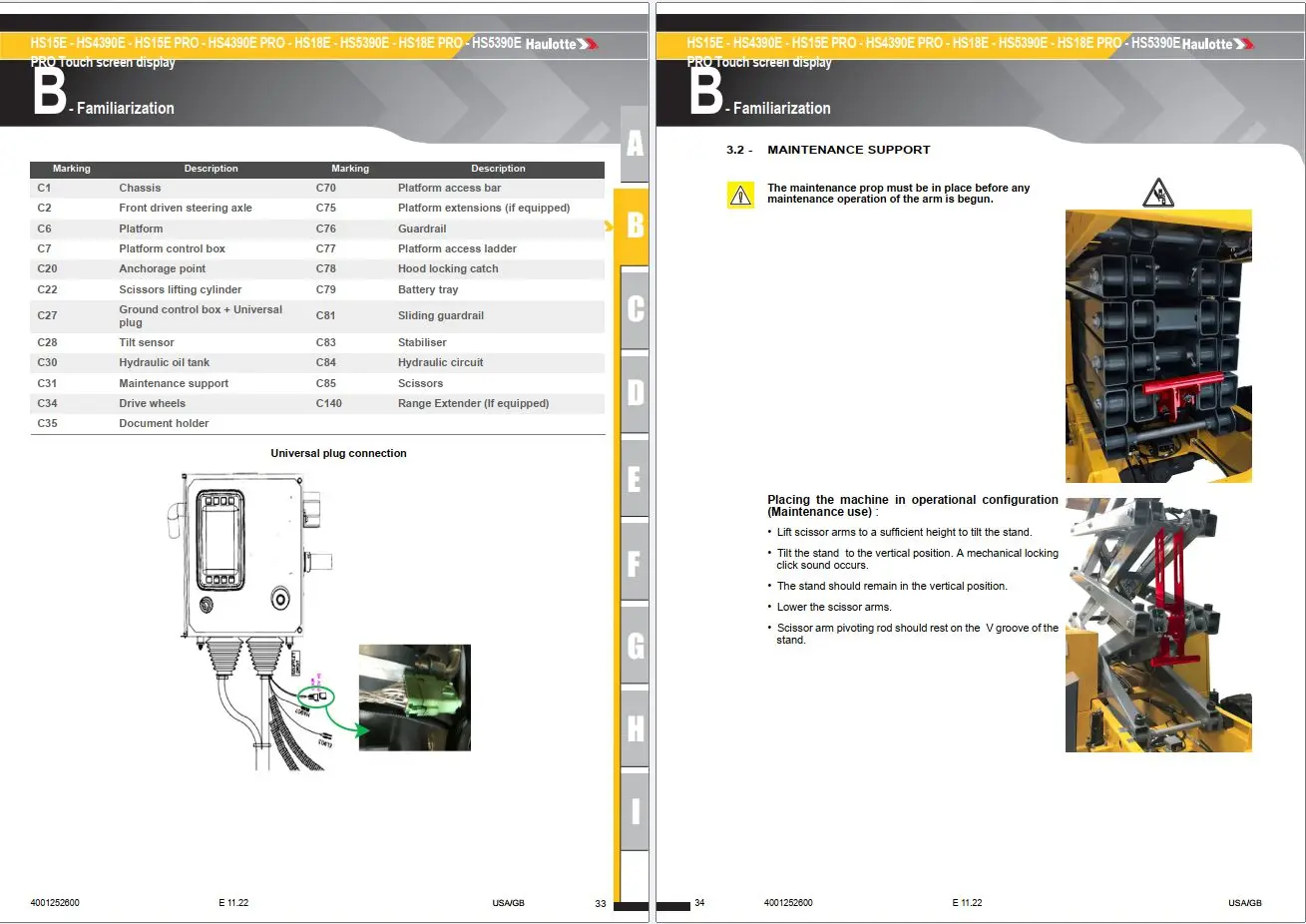This screenshot has width=1306, height=924.
Task: Select the highlighted section tab B
Action: [x=633, y=227]
